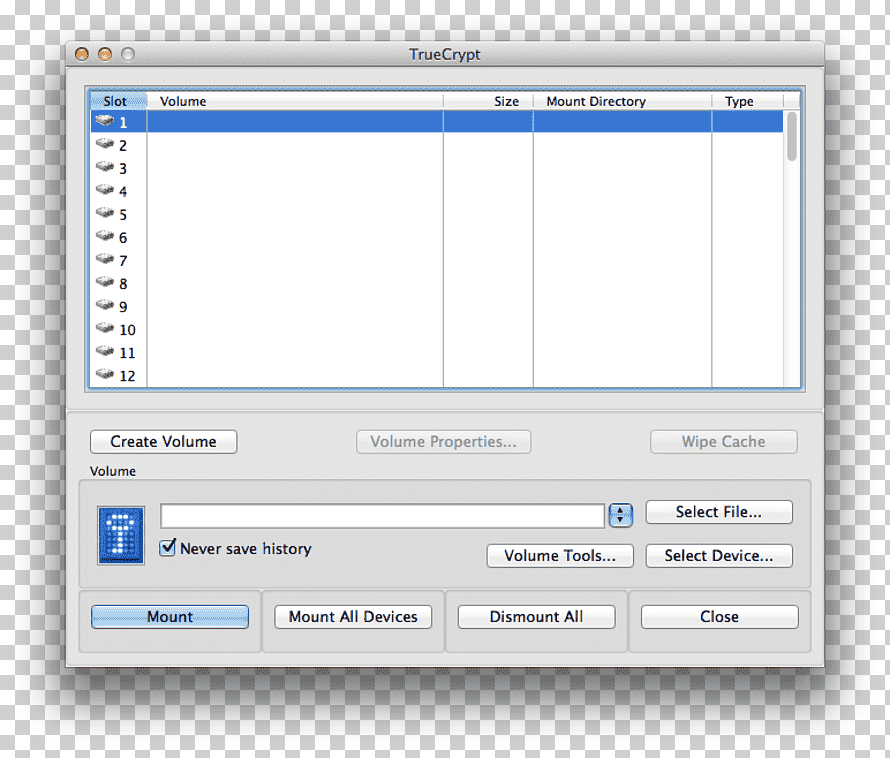The image size is (890, 758).
Task: Toggle the Never save history checkbox
Action: [167, 547]
